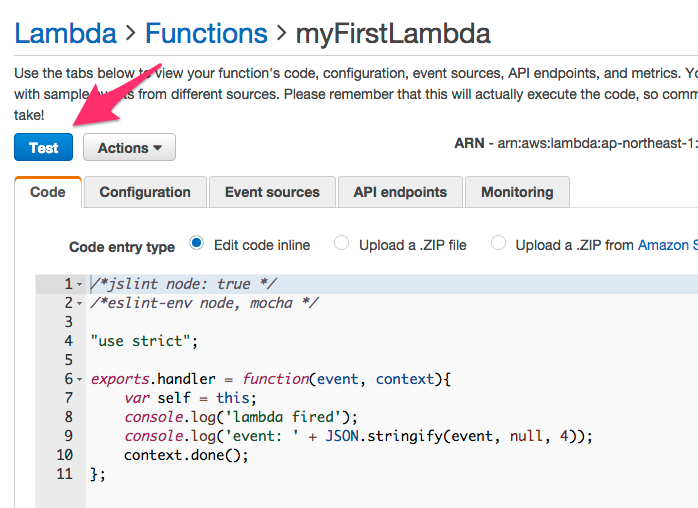Image resolution: width=698 pixels, height=508 pixels.
Task: Click the blue Test button
Action: [x=43, y=147]
